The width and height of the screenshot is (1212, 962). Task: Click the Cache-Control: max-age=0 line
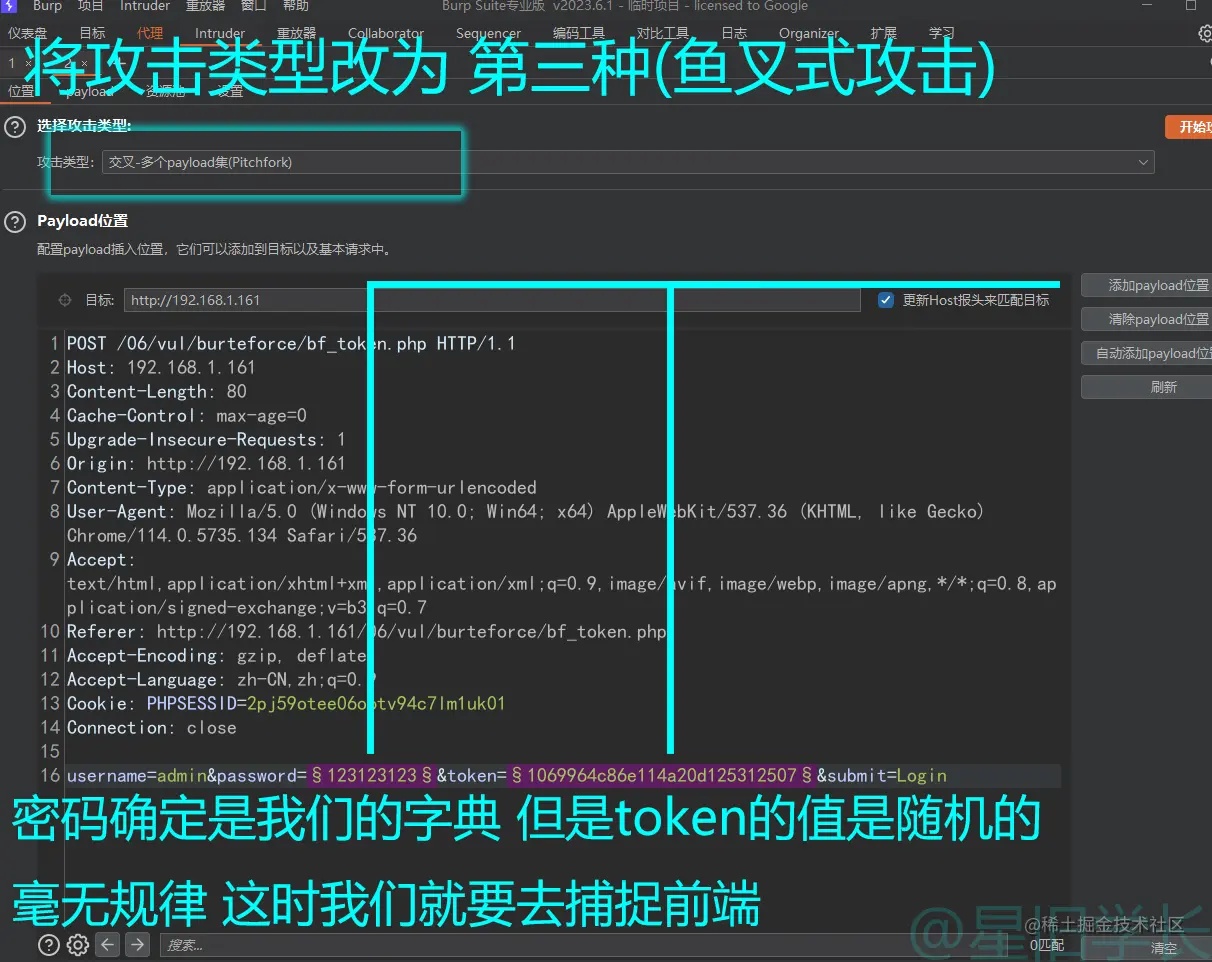187,415
